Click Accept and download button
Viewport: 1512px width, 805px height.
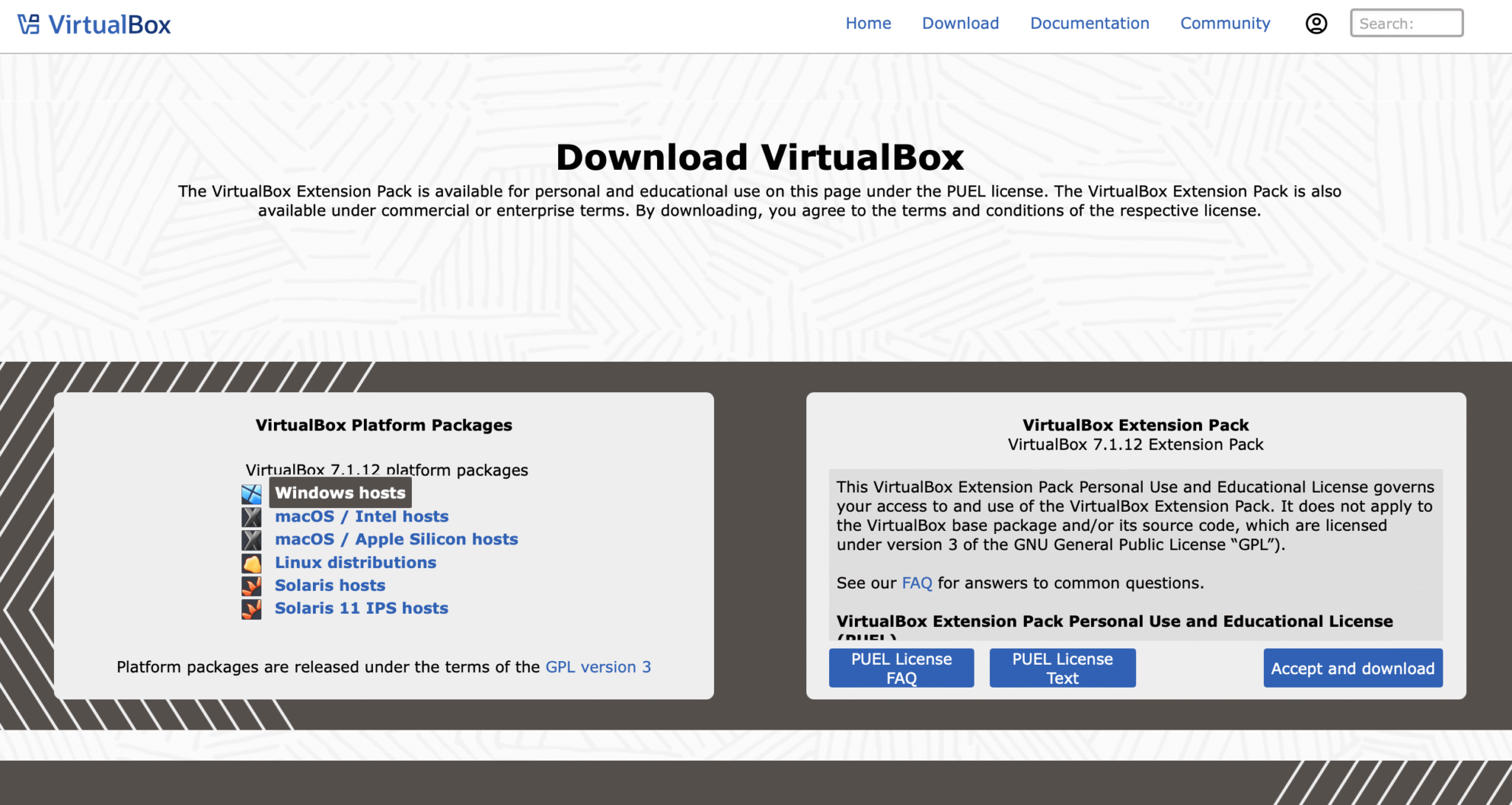tap(1353, 668)
